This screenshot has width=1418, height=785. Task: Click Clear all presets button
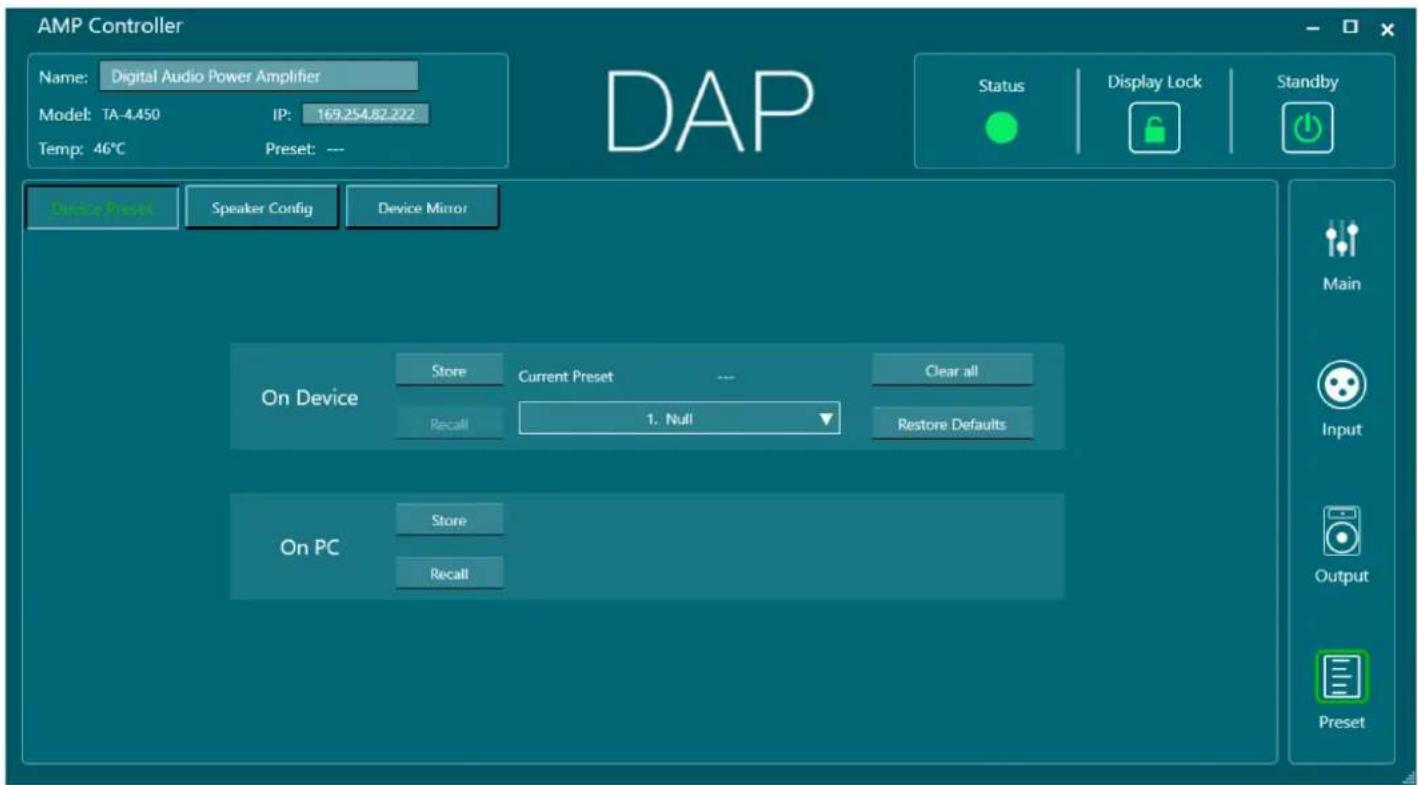click(x=952, y=371)
